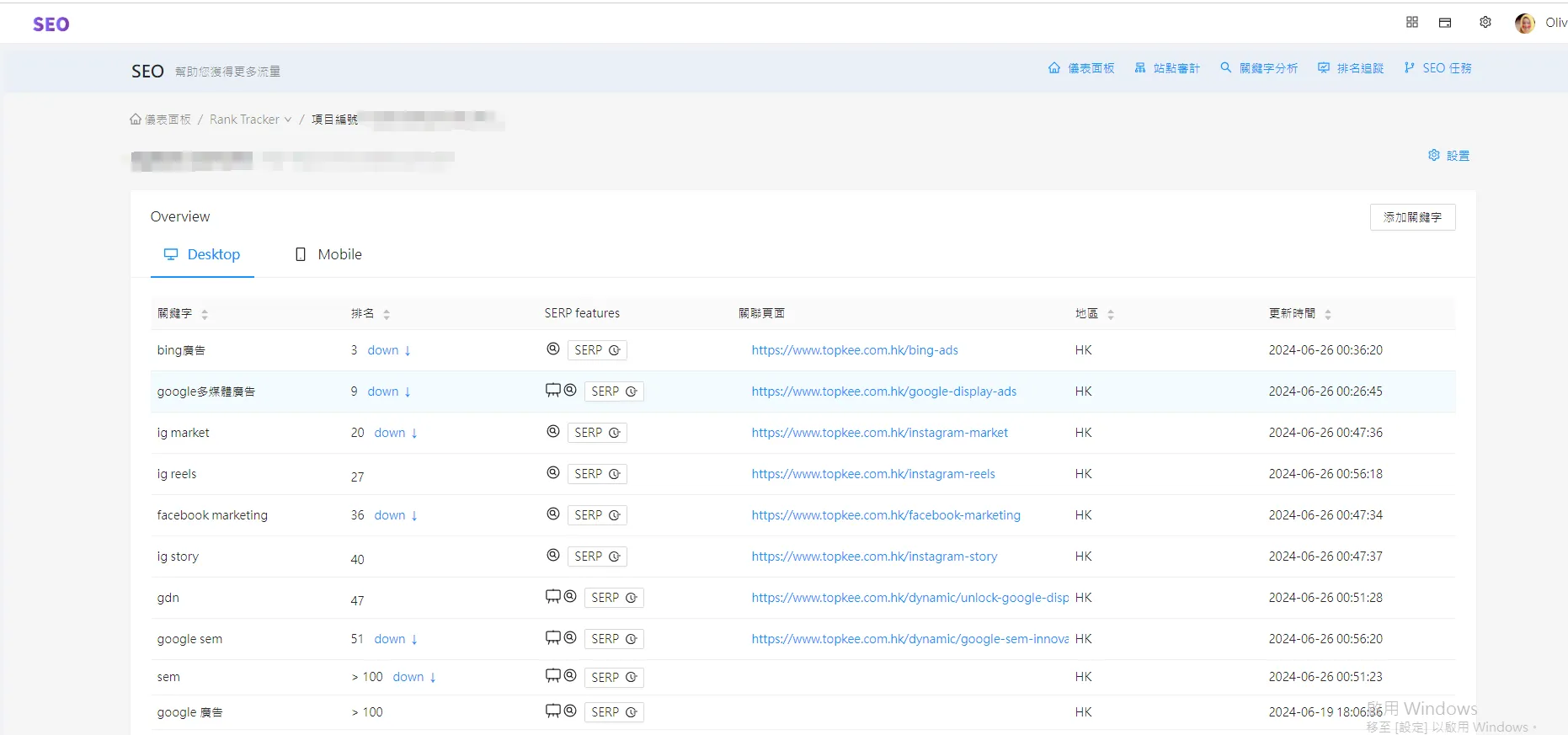Click the monitor feature icon in gdn row

pos(552,597)
